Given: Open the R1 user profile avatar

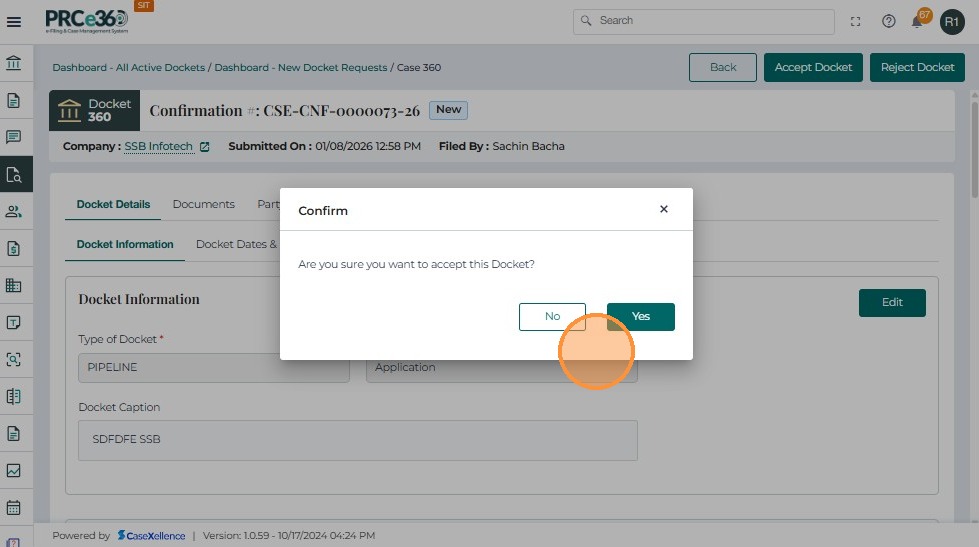Looking at the screenshot, I should [951, 21].
